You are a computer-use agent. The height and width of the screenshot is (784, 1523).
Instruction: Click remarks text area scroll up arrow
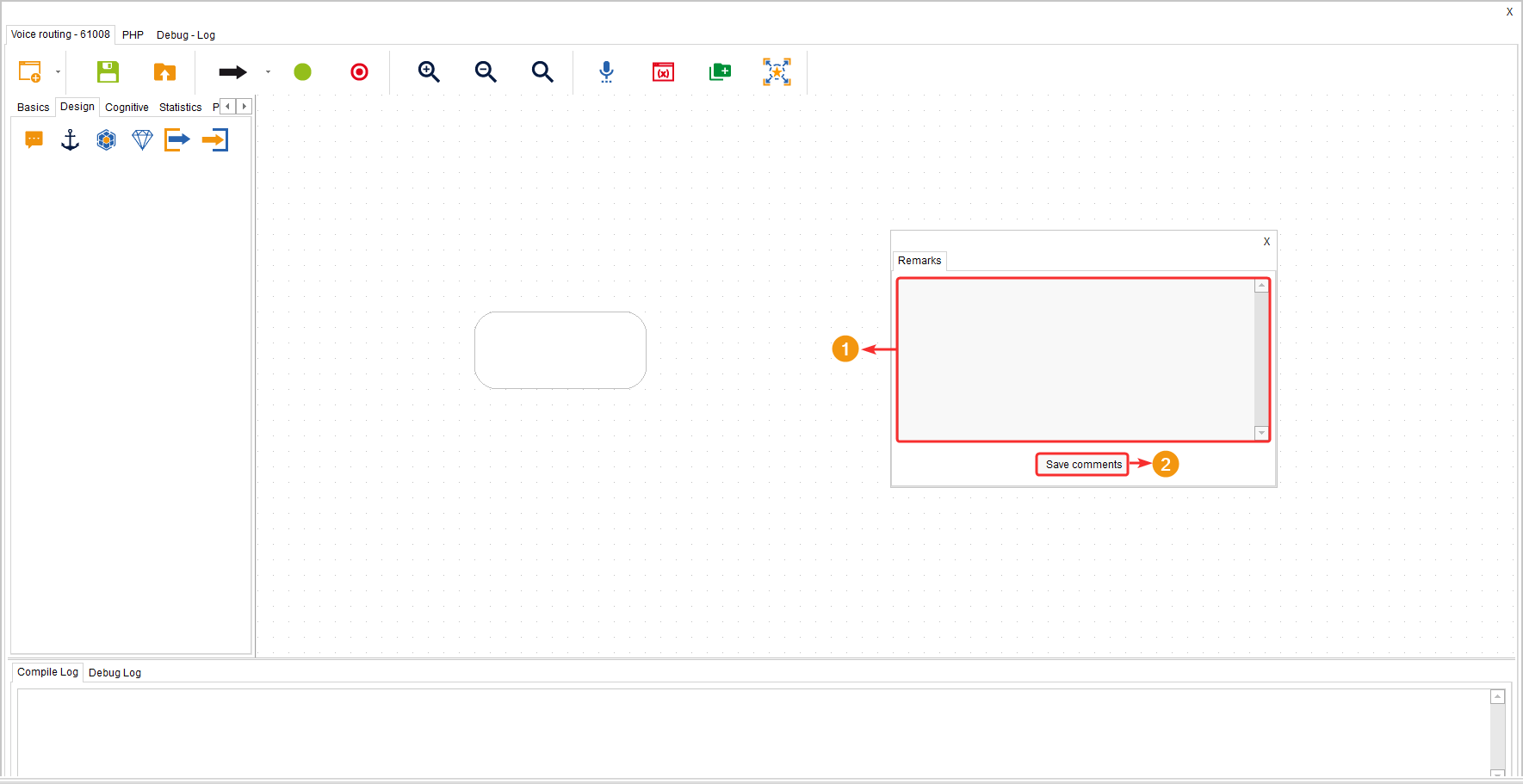(1261, 286)
